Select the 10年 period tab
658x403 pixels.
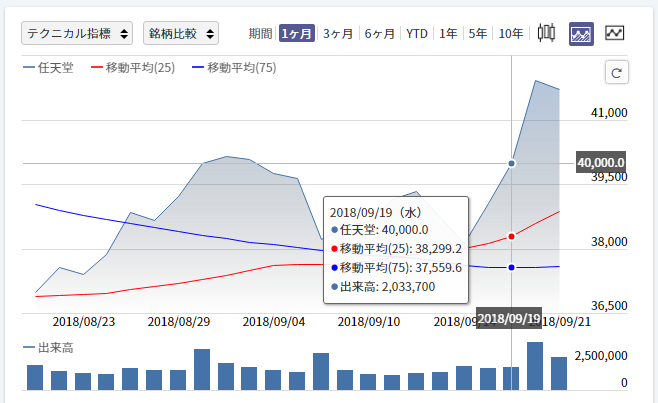[x=511, y=33]
